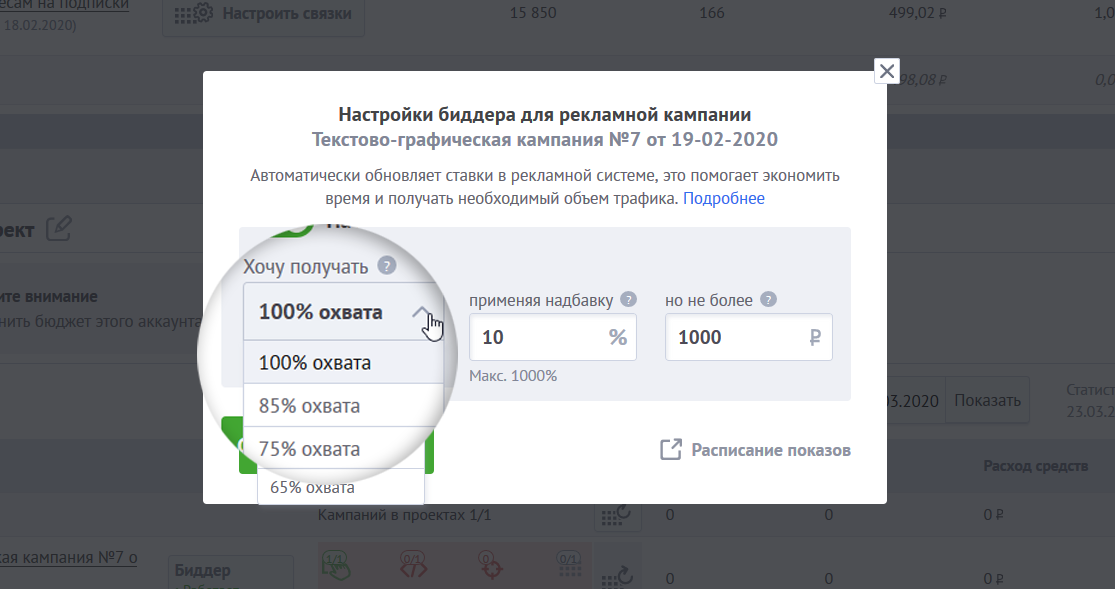1115x589 pixels.
Task: Choose the '75% охвата' option
Action: coord(309,448)
